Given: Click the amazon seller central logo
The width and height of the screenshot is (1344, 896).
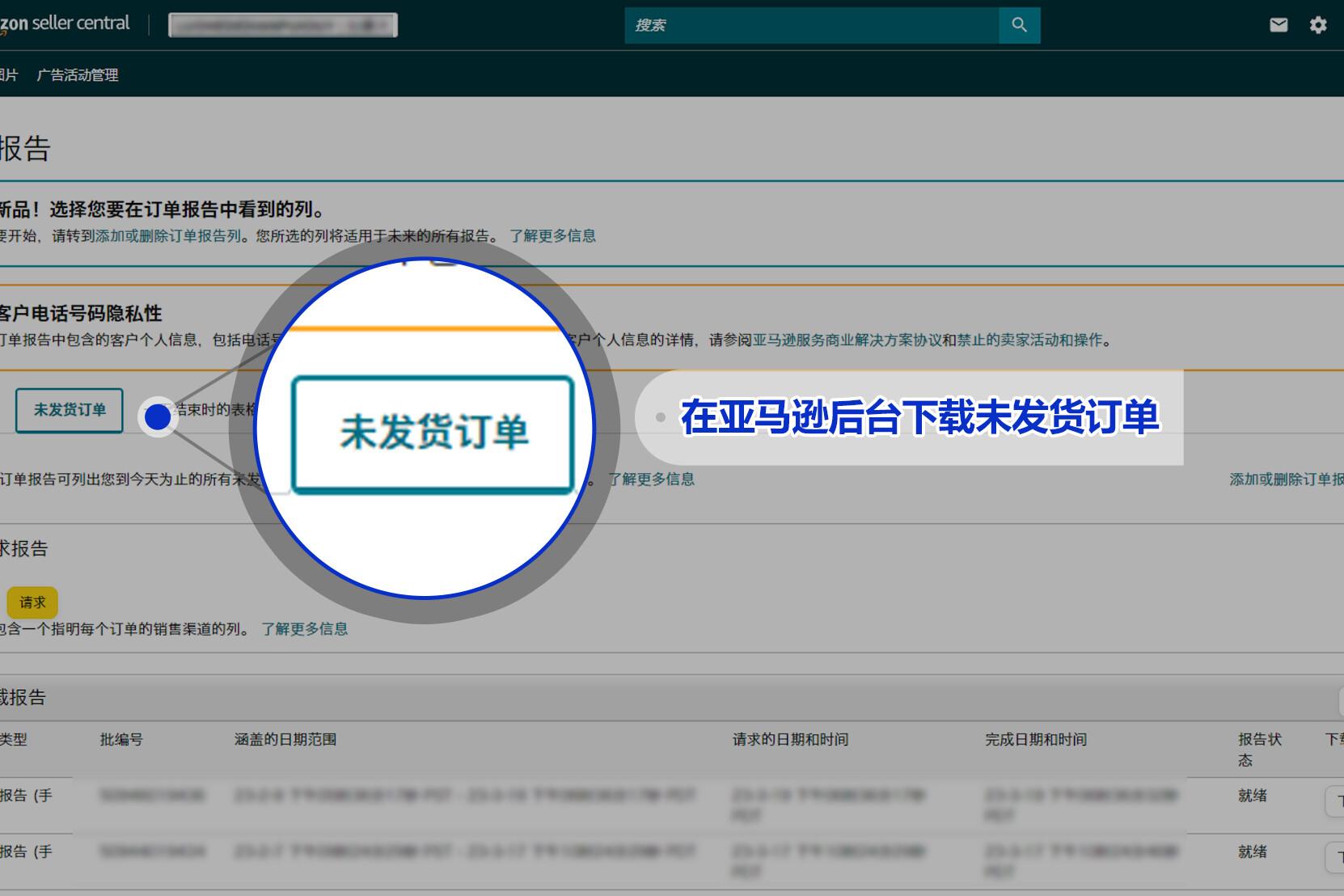Looking at the screenshot, I should 65,24.
